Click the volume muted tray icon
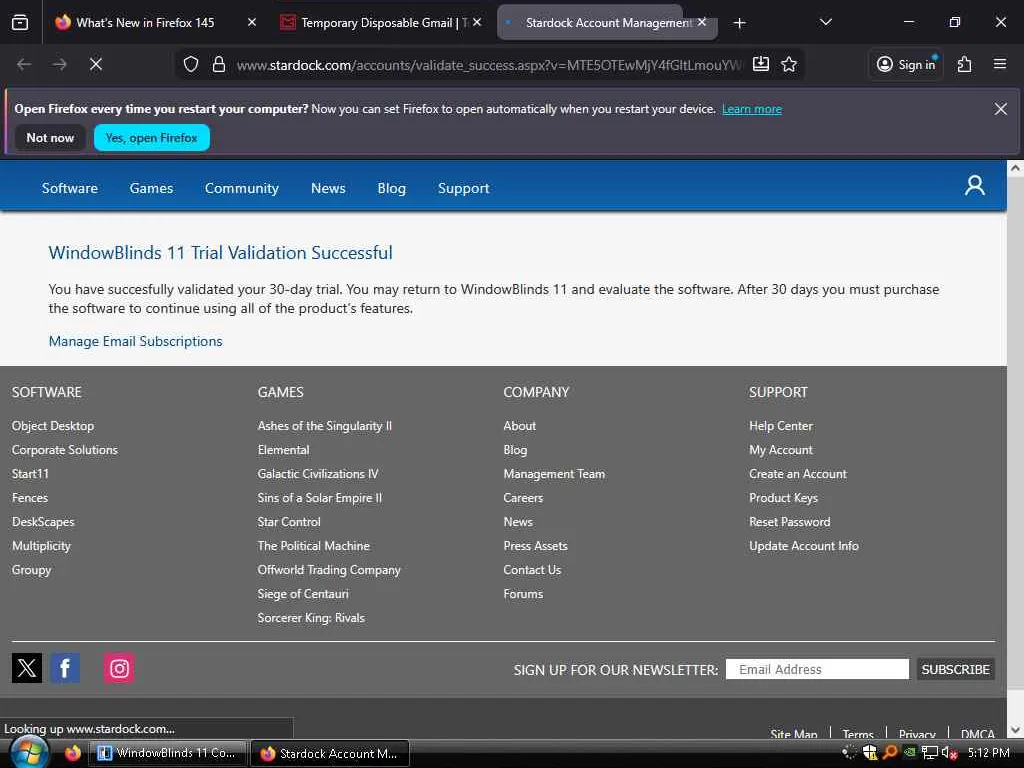The height and width of the screenshot is (768, 1024). (x=949, y=753)
